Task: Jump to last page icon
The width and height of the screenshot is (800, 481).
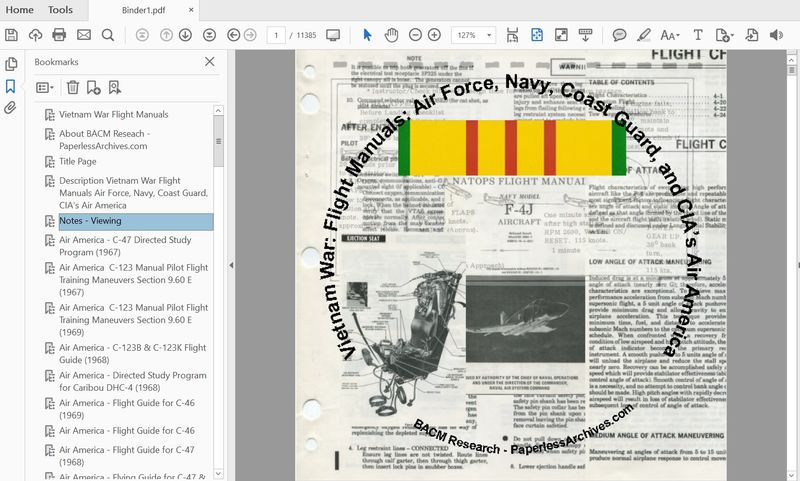Action: pos(209,35)
